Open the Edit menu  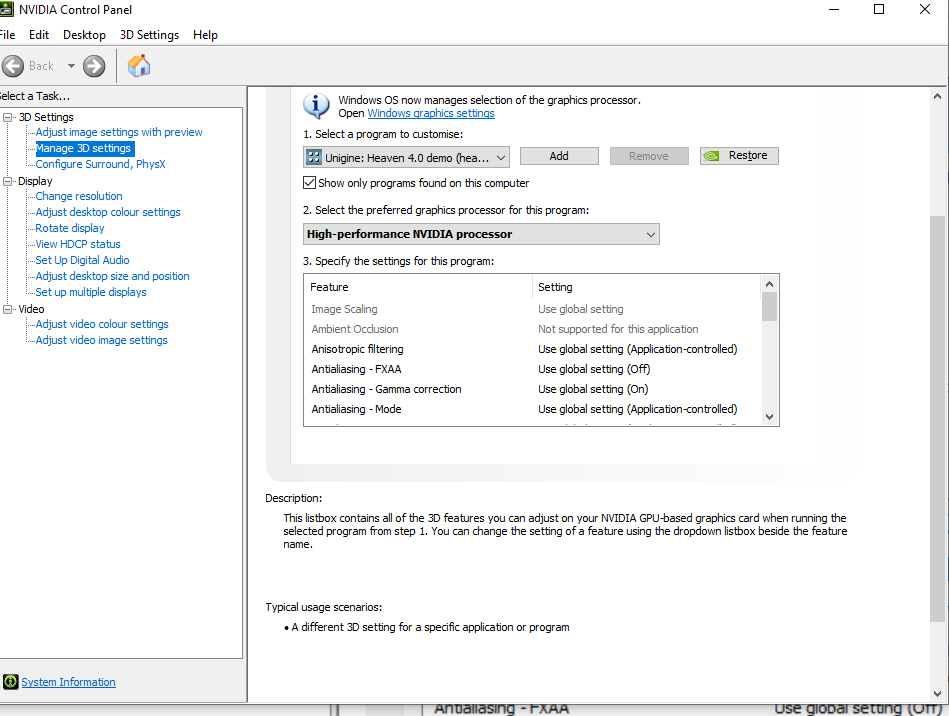pyautogui.click(x=39, y=35)
